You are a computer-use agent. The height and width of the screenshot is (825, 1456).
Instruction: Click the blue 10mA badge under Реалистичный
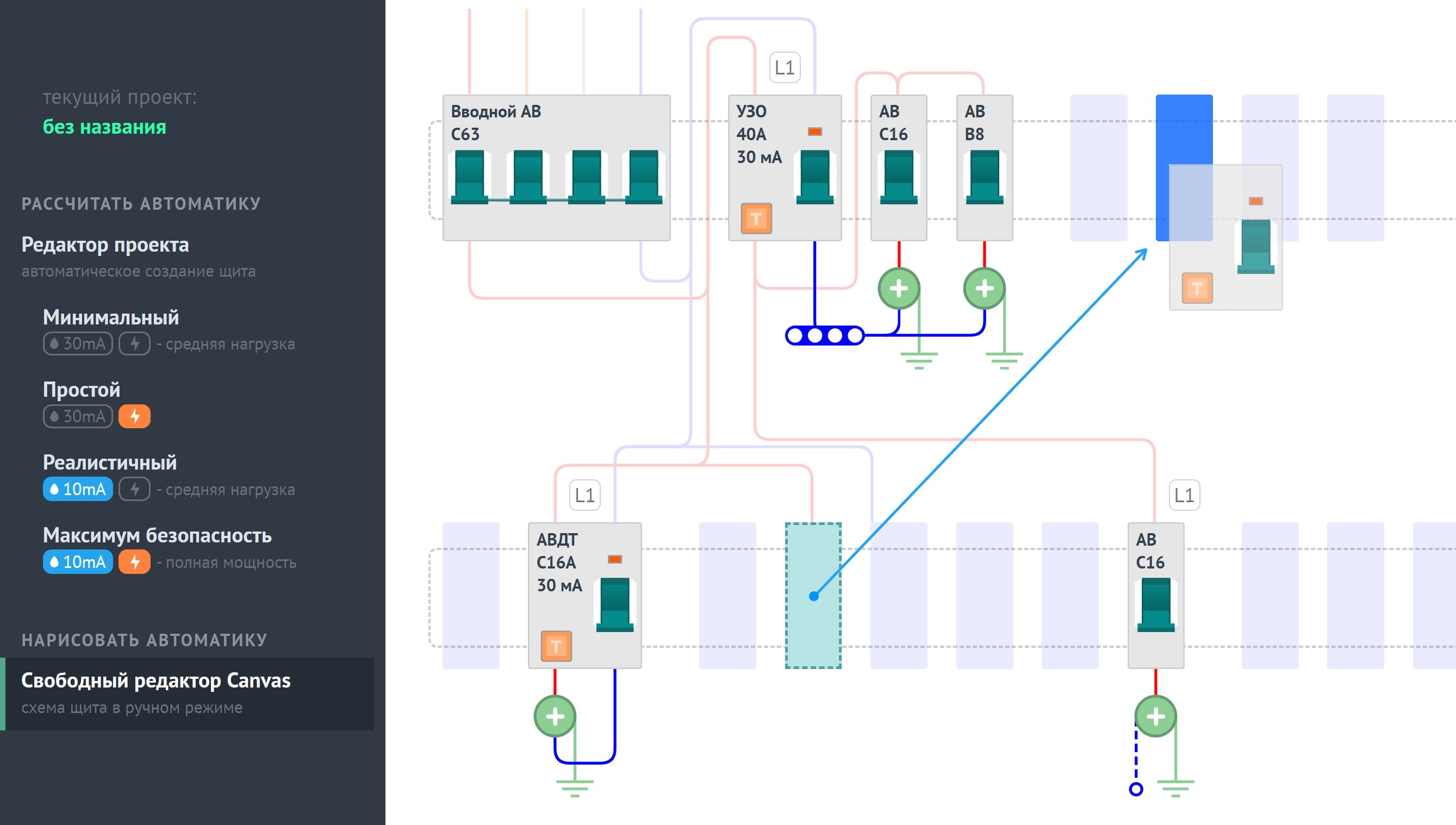click(78, 489)
